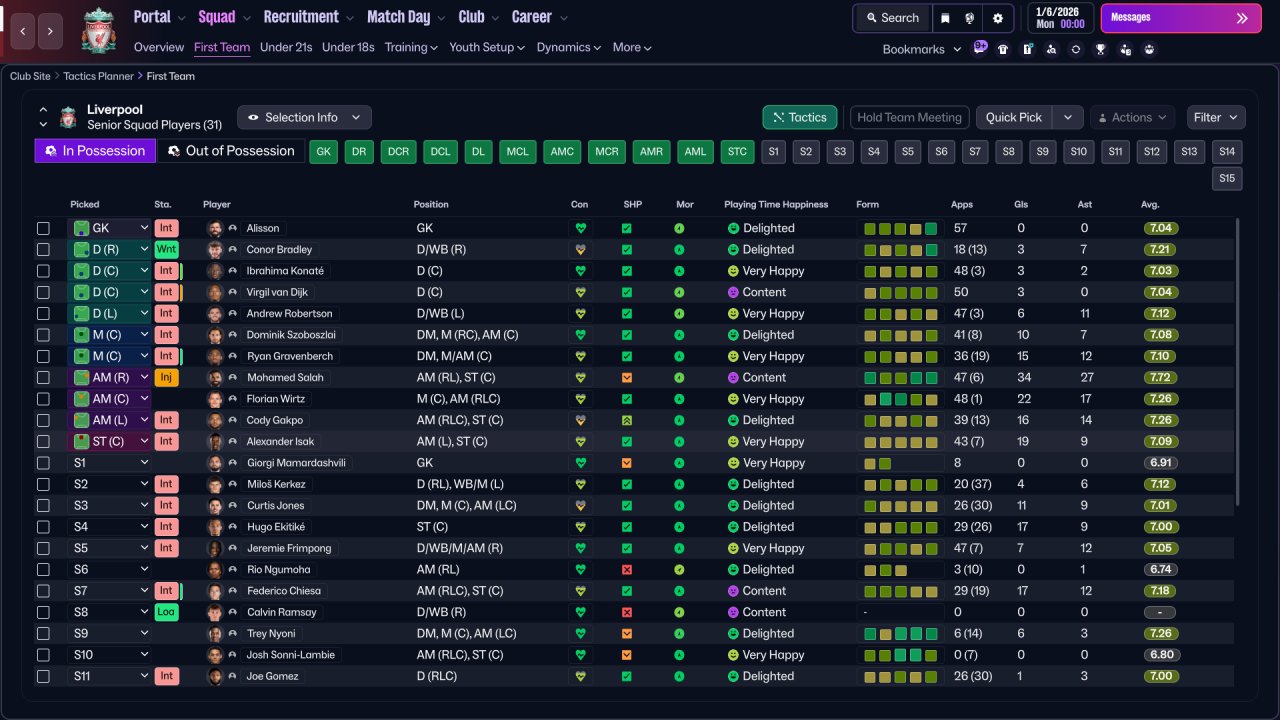Select the green STC position slot
The height and width of the screenshot is (720, 1280).
tap(737, 152)
